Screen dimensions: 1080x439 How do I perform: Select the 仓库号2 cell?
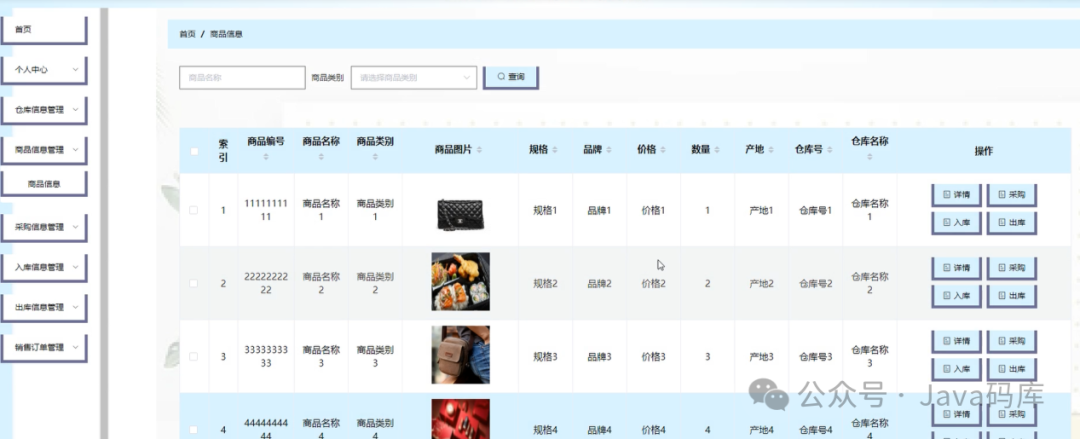[x=816, y=283]
